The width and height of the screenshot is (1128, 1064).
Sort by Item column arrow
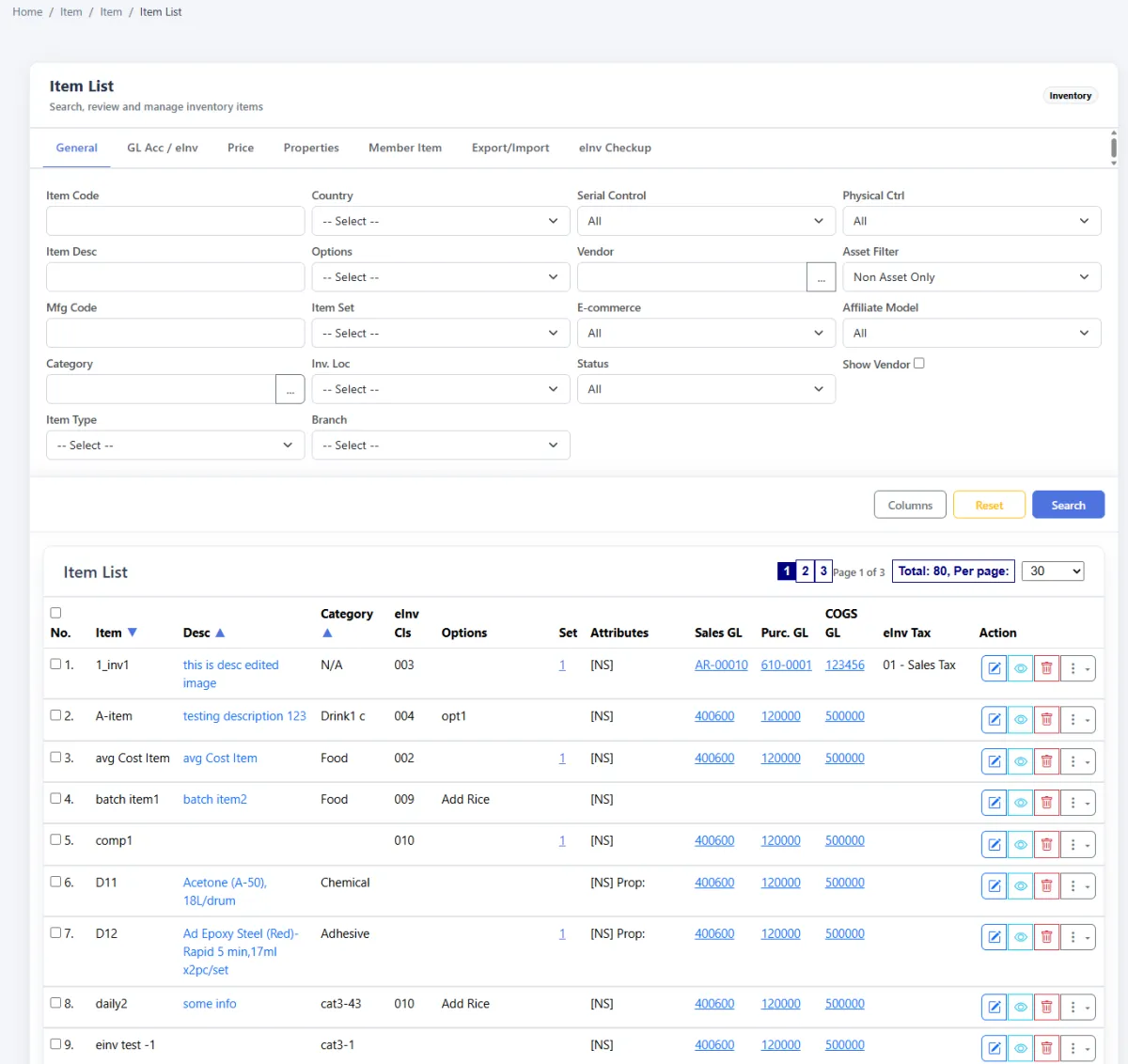[133, 633]
